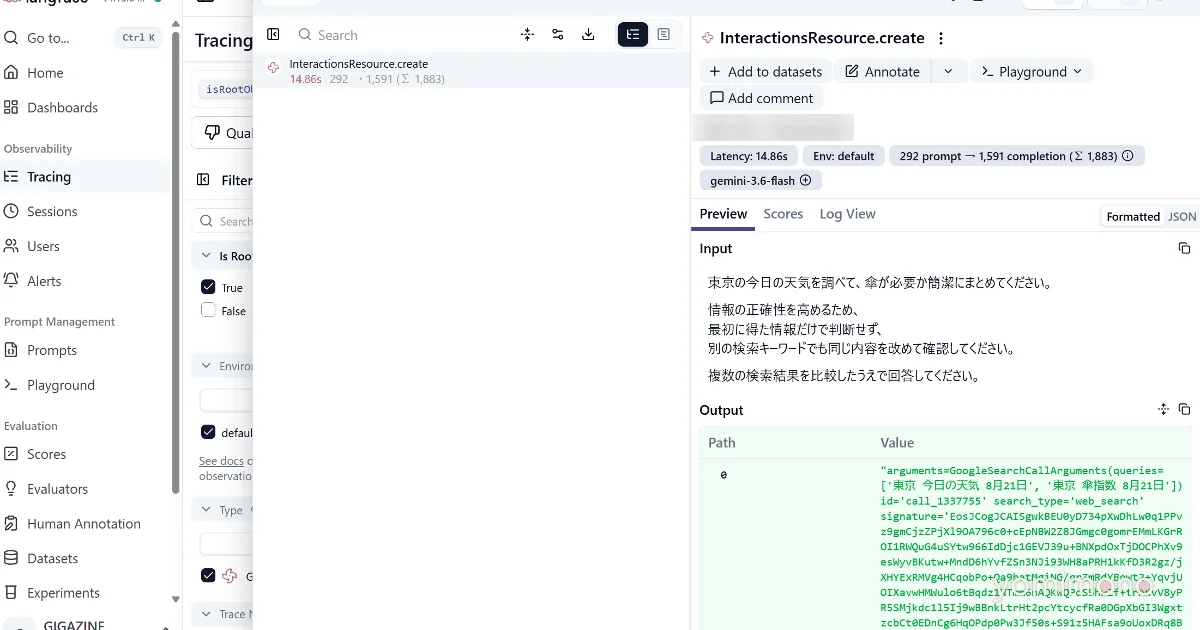Switch to the Scores tab
The width and height of the screenshot is (1200, 630).
coord(783,214)
